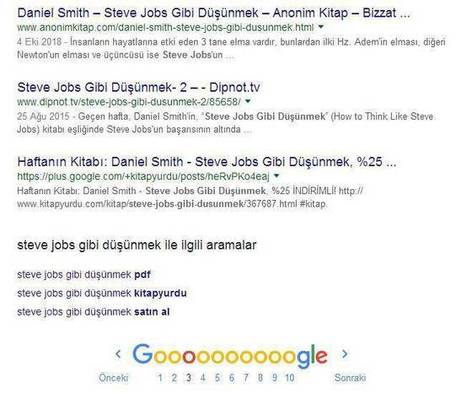Click the next page chevron arrow

(345, 354)
